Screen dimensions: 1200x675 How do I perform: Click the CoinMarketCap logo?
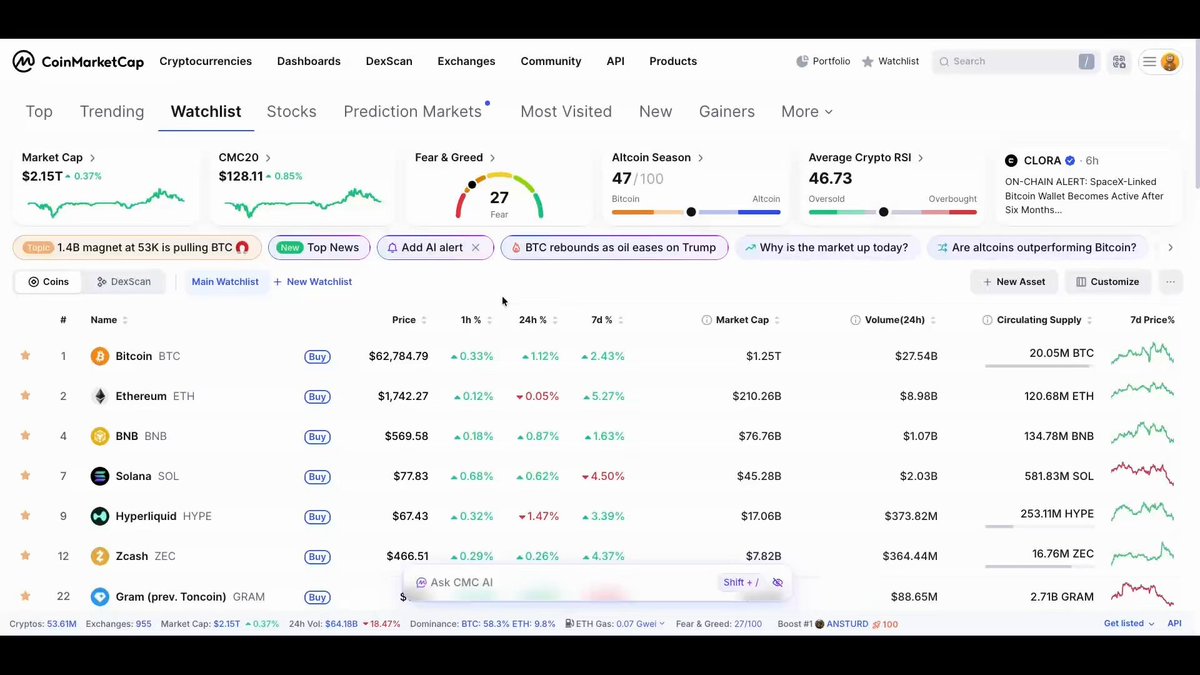(x=78, y=62)
